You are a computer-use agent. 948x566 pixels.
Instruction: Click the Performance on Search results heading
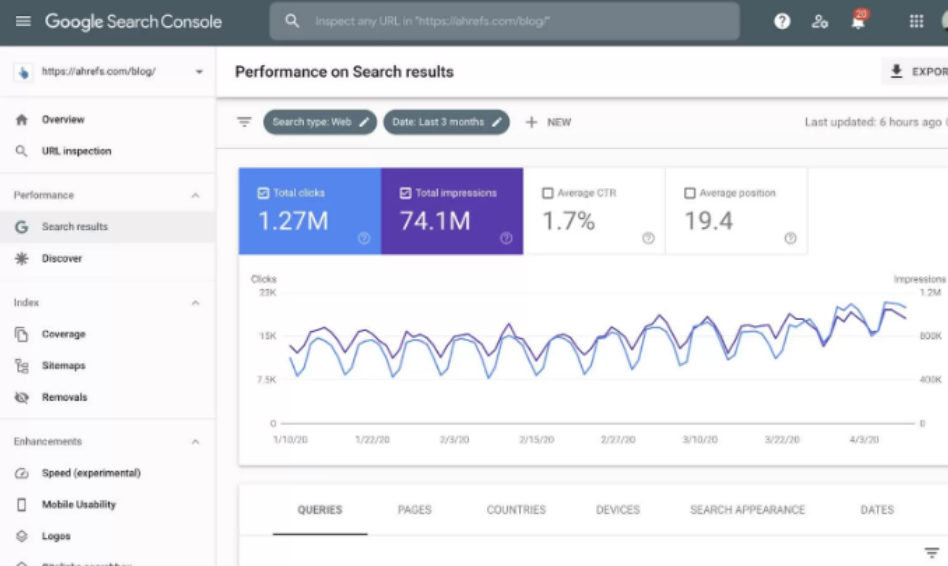coord(344,72)
